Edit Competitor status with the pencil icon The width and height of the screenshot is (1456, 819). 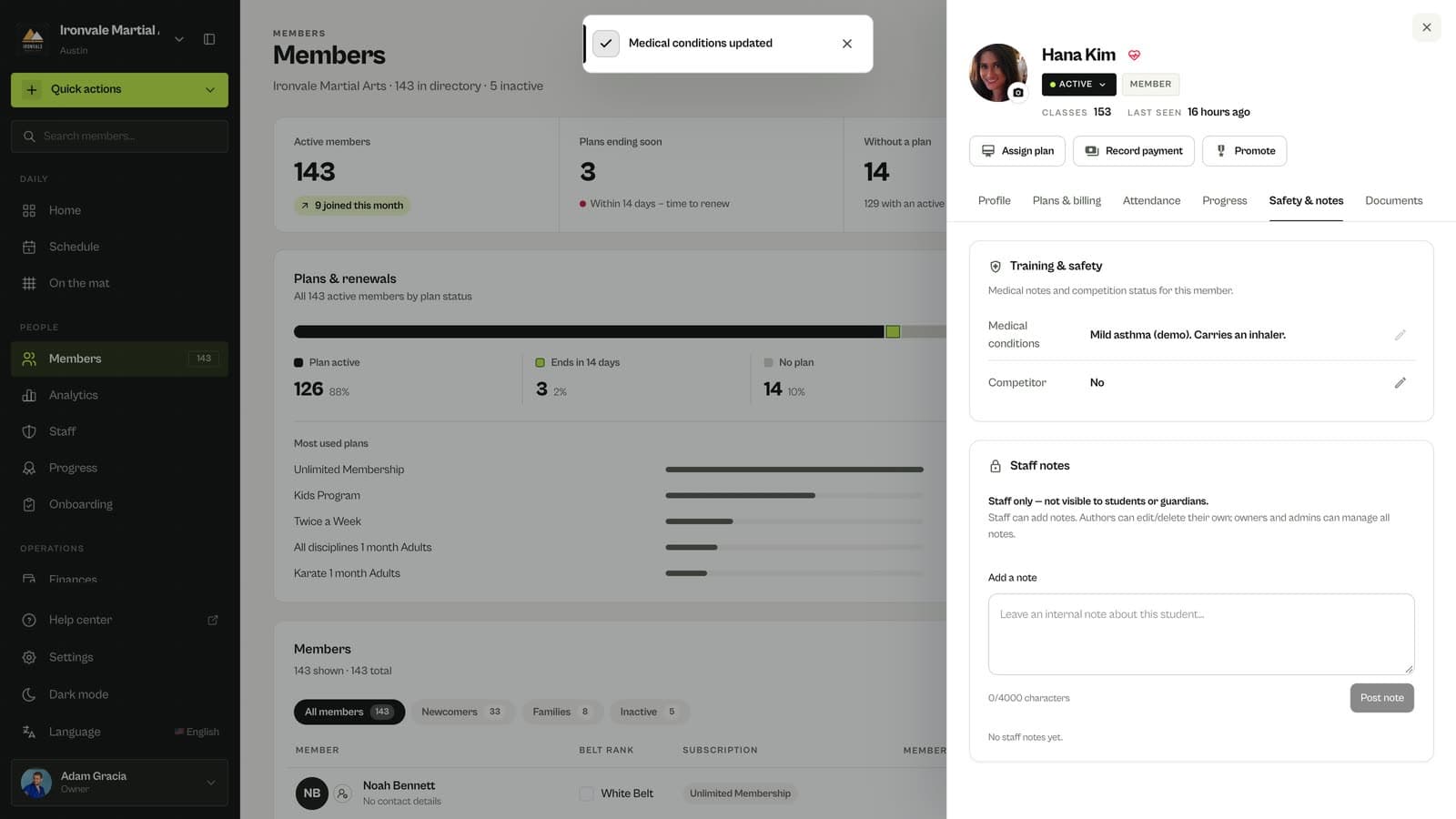coord(1400,383)
